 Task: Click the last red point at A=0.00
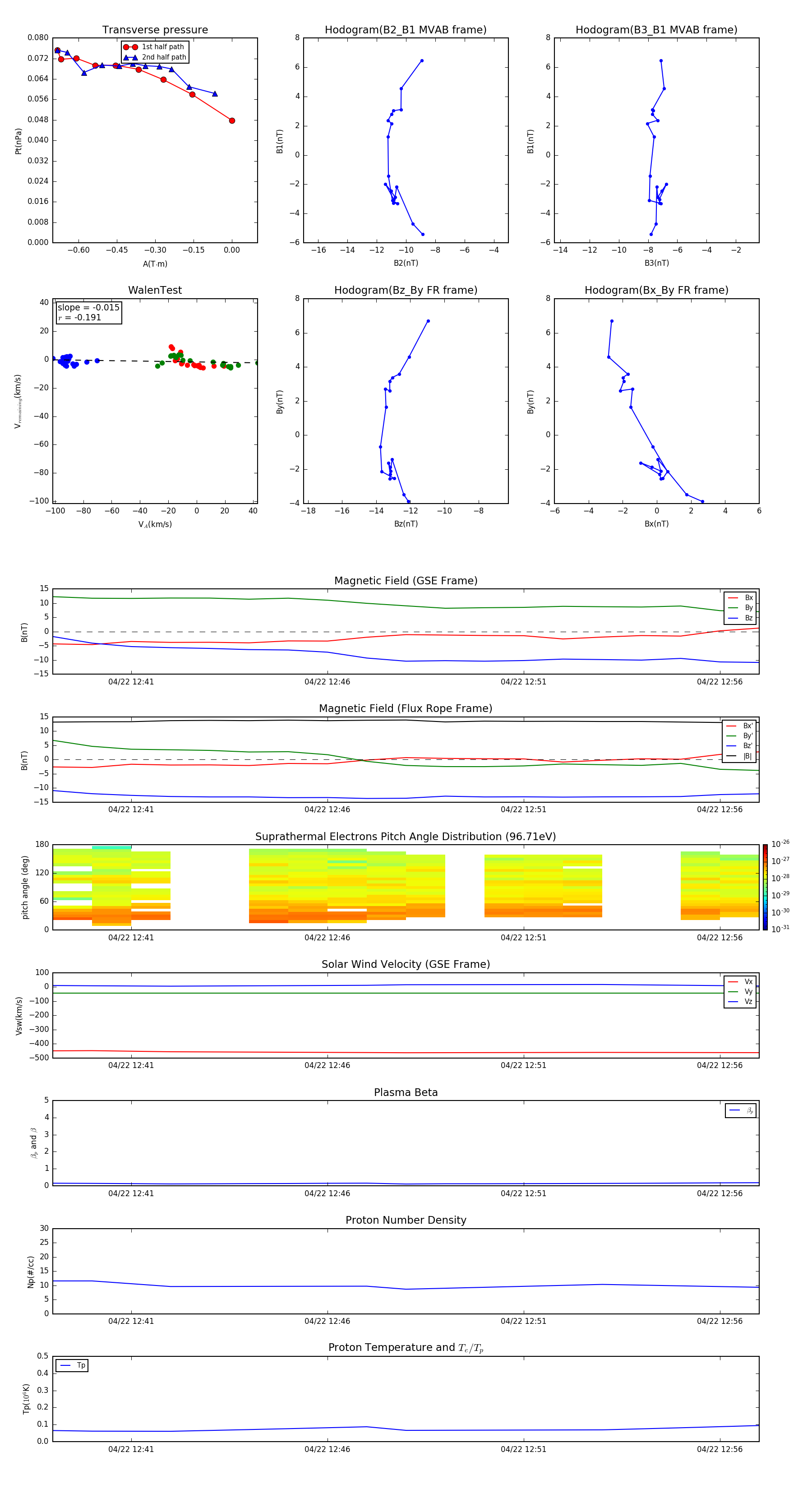[232, 121]
